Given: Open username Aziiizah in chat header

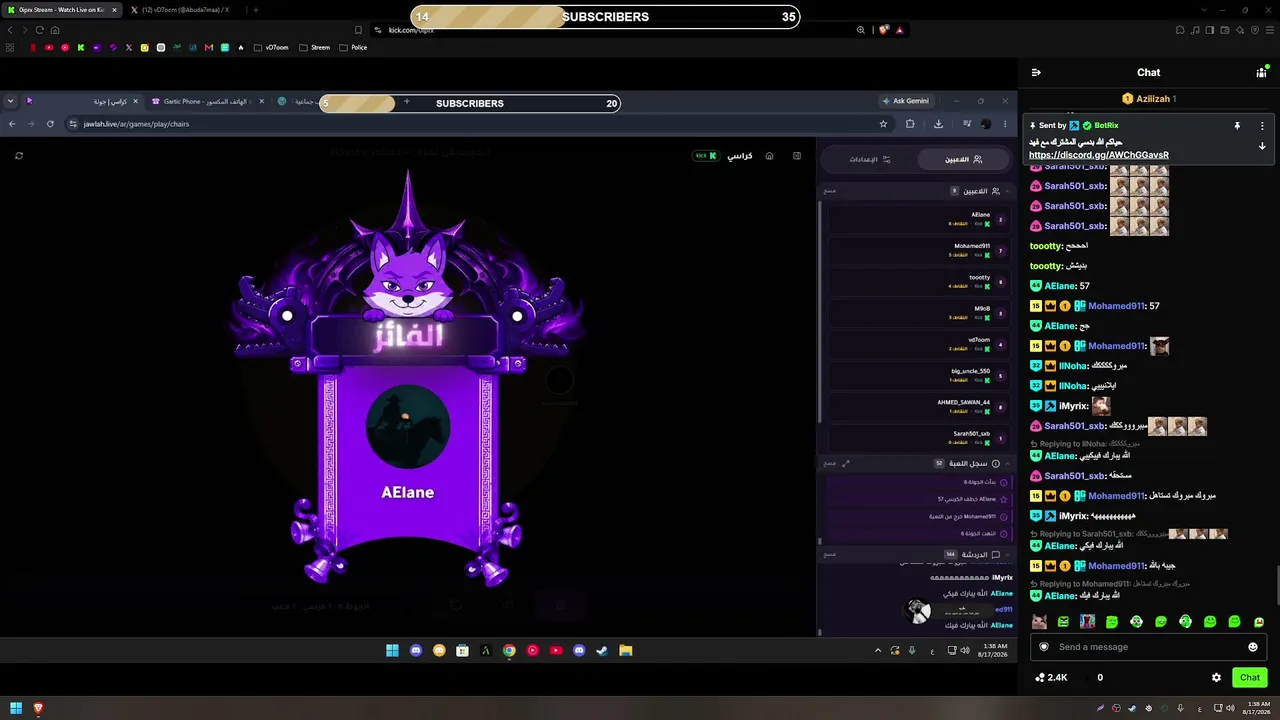Looking at the screenshot, I should [x=1151, y=99].
